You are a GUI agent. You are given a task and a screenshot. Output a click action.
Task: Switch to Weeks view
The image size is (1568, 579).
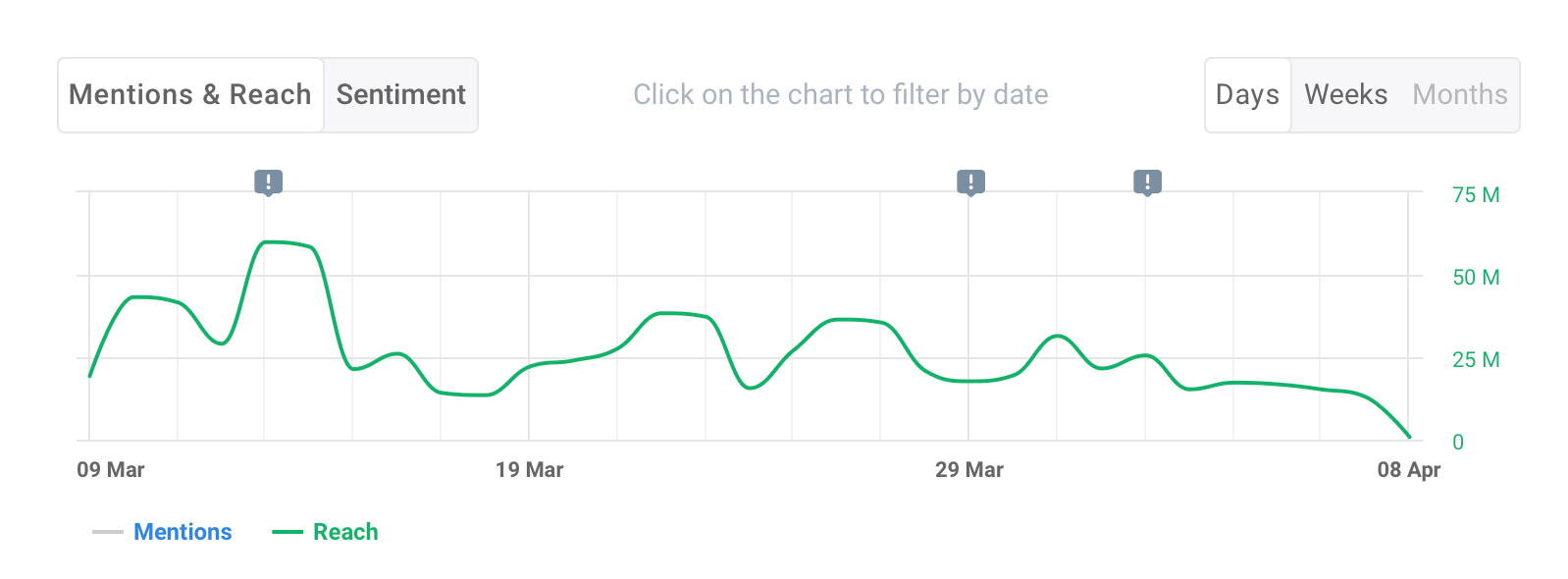[1346, 94]
